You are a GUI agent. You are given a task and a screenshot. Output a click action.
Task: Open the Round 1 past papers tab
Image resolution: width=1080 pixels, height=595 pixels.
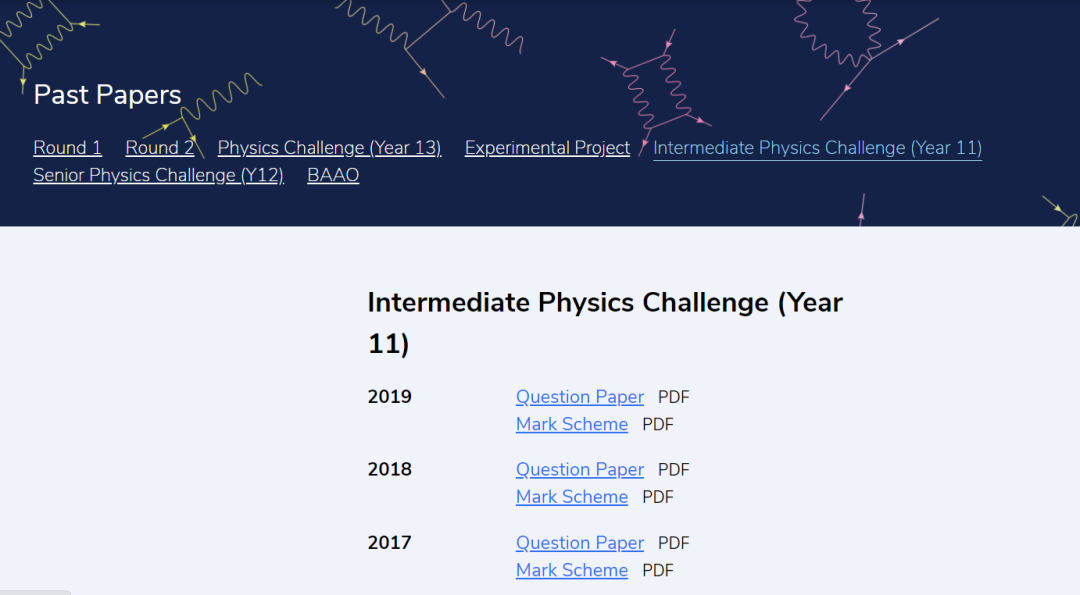tap(67, 148)
